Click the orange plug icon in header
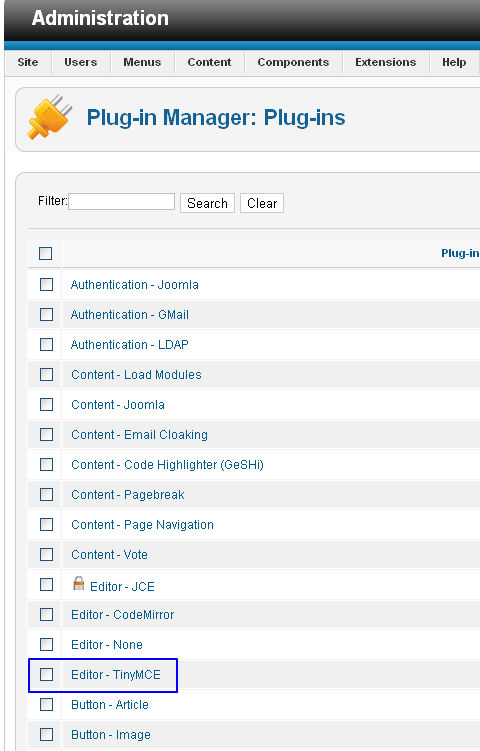 click(49, 117)
